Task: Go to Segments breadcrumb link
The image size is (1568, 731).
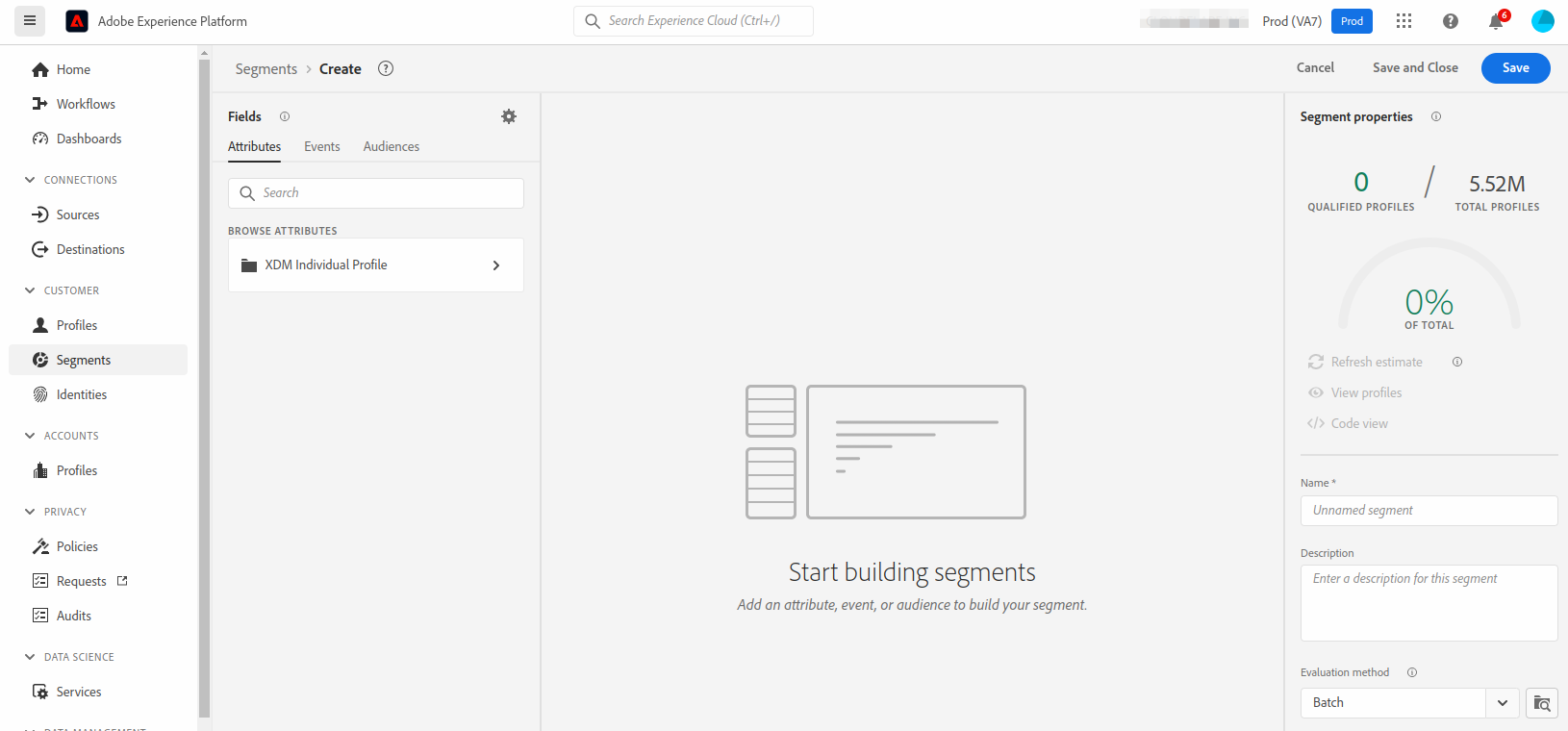Action: pyautogui.click(x=266, y=69)
